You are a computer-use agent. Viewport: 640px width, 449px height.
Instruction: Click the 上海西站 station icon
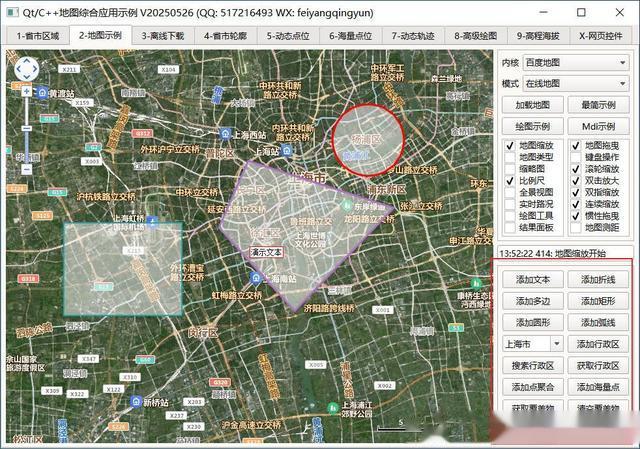click(x=225, y=133)
